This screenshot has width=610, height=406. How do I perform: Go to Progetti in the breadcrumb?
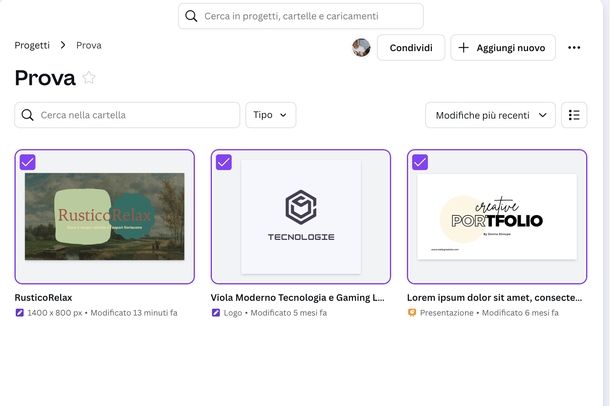tap(32, 46)
